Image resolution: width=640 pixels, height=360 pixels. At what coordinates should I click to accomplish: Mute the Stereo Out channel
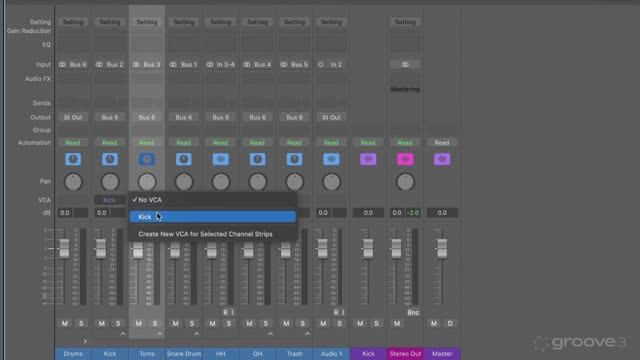point(397,323)
